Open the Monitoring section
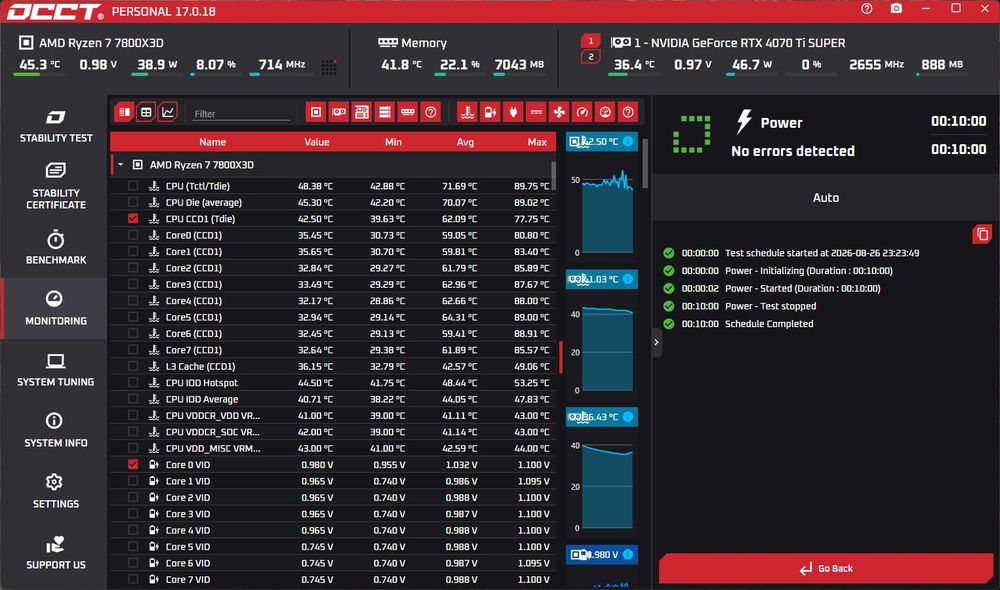The image size is (1000, 590). tap(55, 309)
